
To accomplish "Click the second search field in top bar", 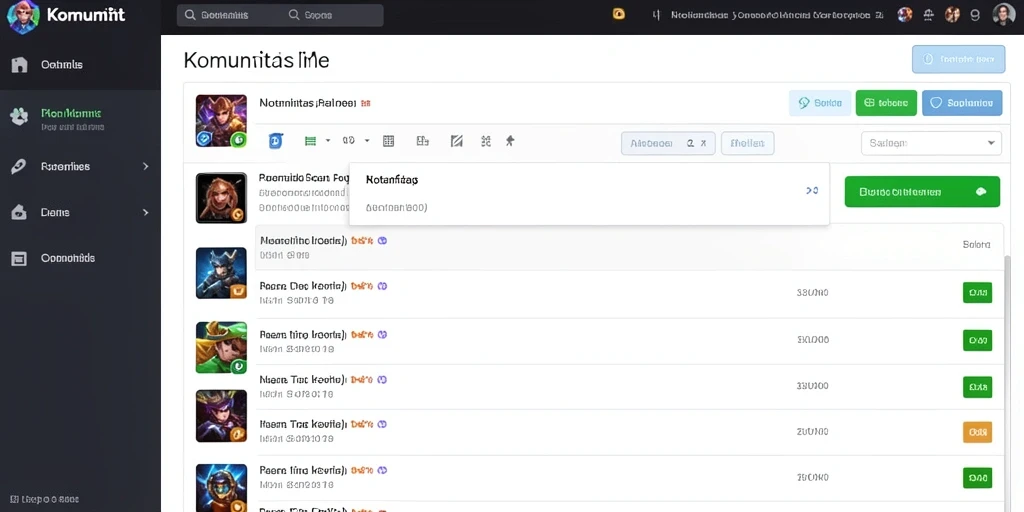I will (x=333, y=15).
